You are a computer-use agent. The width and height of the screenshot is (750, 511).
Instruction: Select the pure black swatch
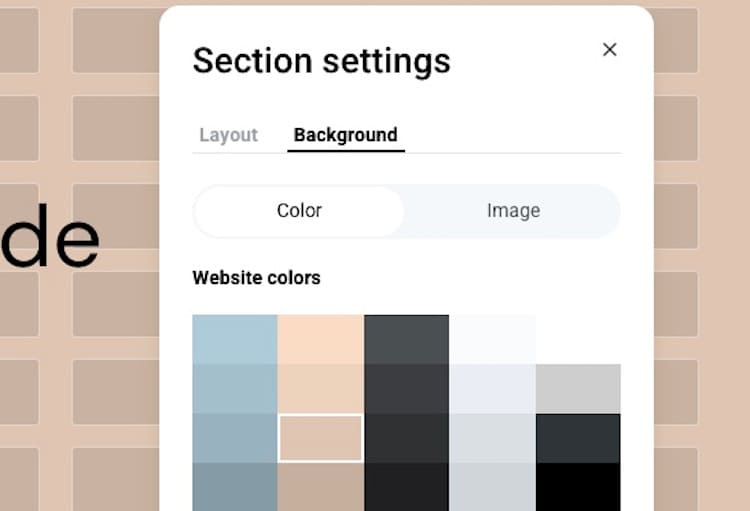click(578, 487)
